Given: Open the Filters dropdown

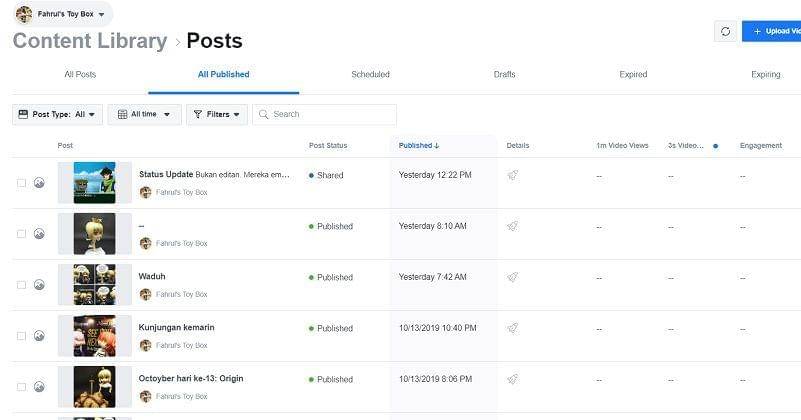Looking at the screenshot, I should pos(217,115).
